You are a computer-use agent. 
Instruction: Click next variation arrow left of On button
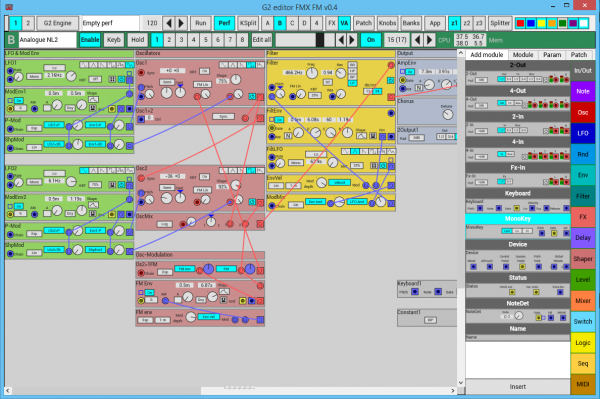tap(352, 40)
